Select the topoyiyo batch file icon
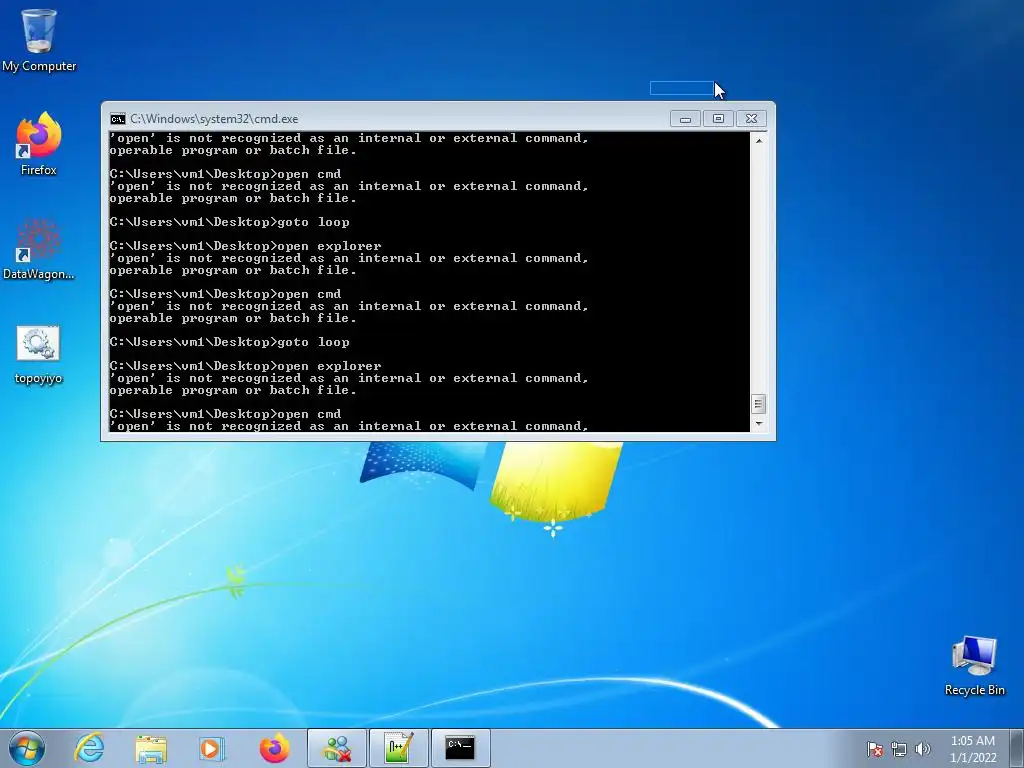 click(x=38, y=355)
